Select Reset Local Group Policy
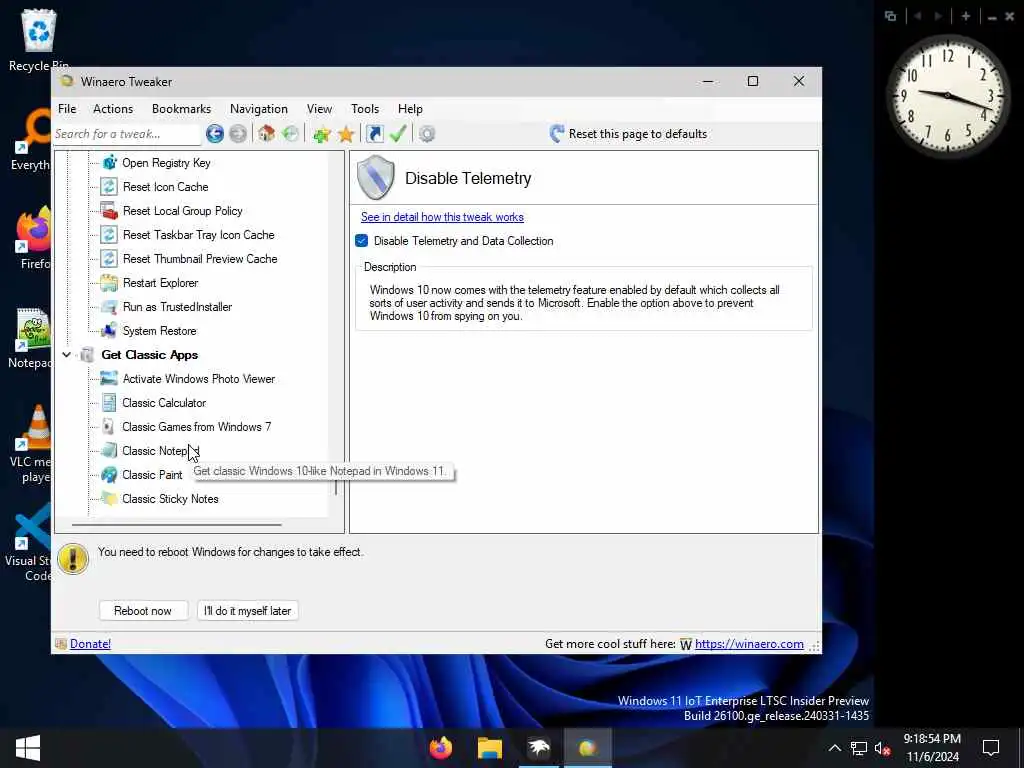This screenshot has width=1024, height=768. pyautogui.click(x=182, y=211)
